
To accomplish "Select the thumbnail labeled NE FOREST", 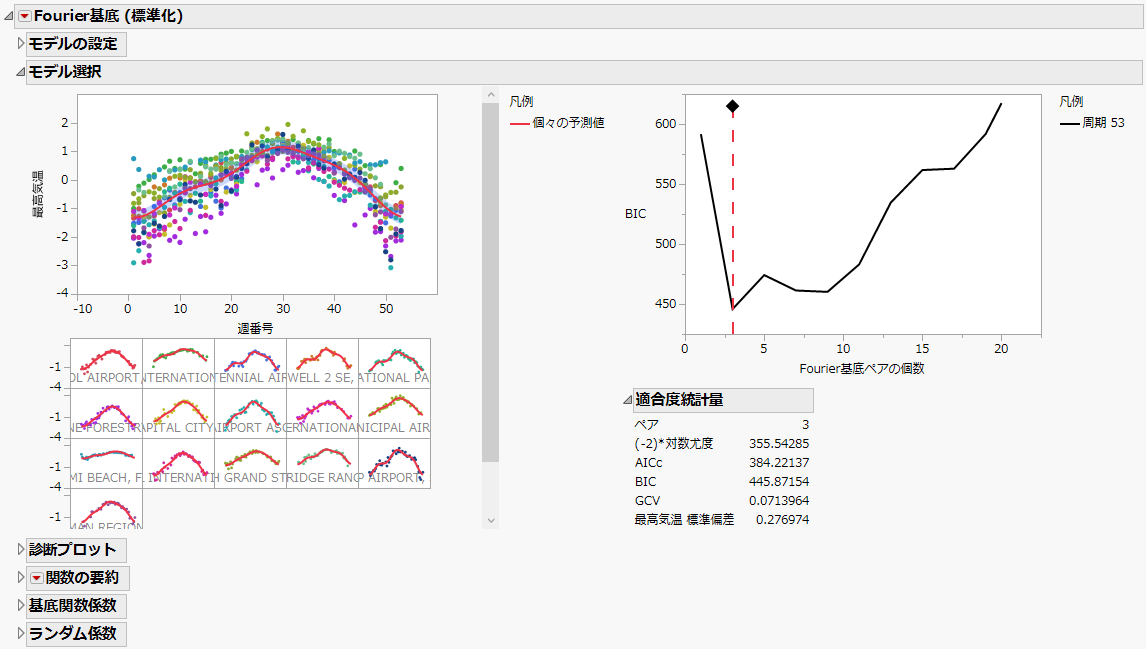I will coord(107,413).
